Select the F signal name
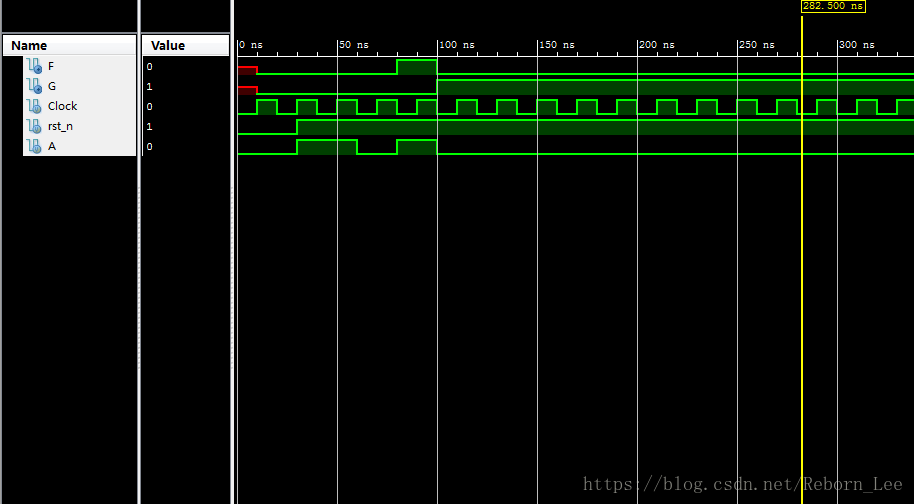The height and width of the screenshot is (504, 914). [51, 66]
